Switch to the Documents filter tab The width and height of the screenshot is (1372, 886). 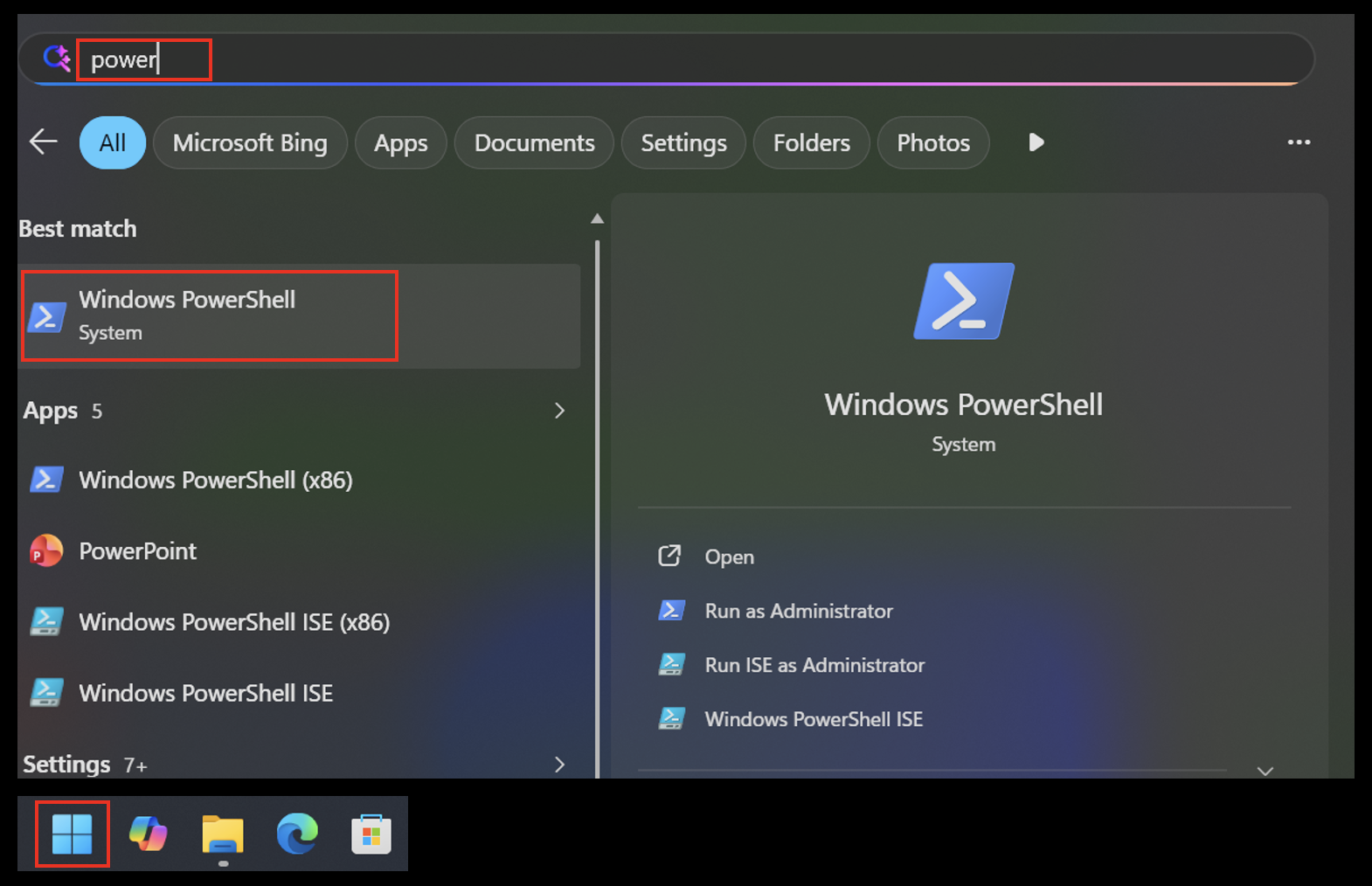pyautogui.click(x=534, y=142)
